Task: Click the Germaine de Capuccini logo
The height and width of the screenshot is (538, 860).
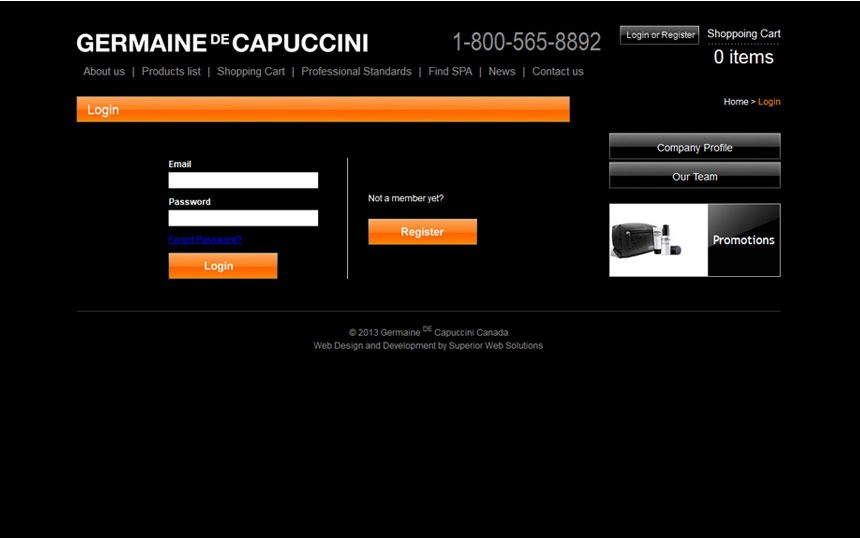Action: pyautogui.click(x=222, y=43)
